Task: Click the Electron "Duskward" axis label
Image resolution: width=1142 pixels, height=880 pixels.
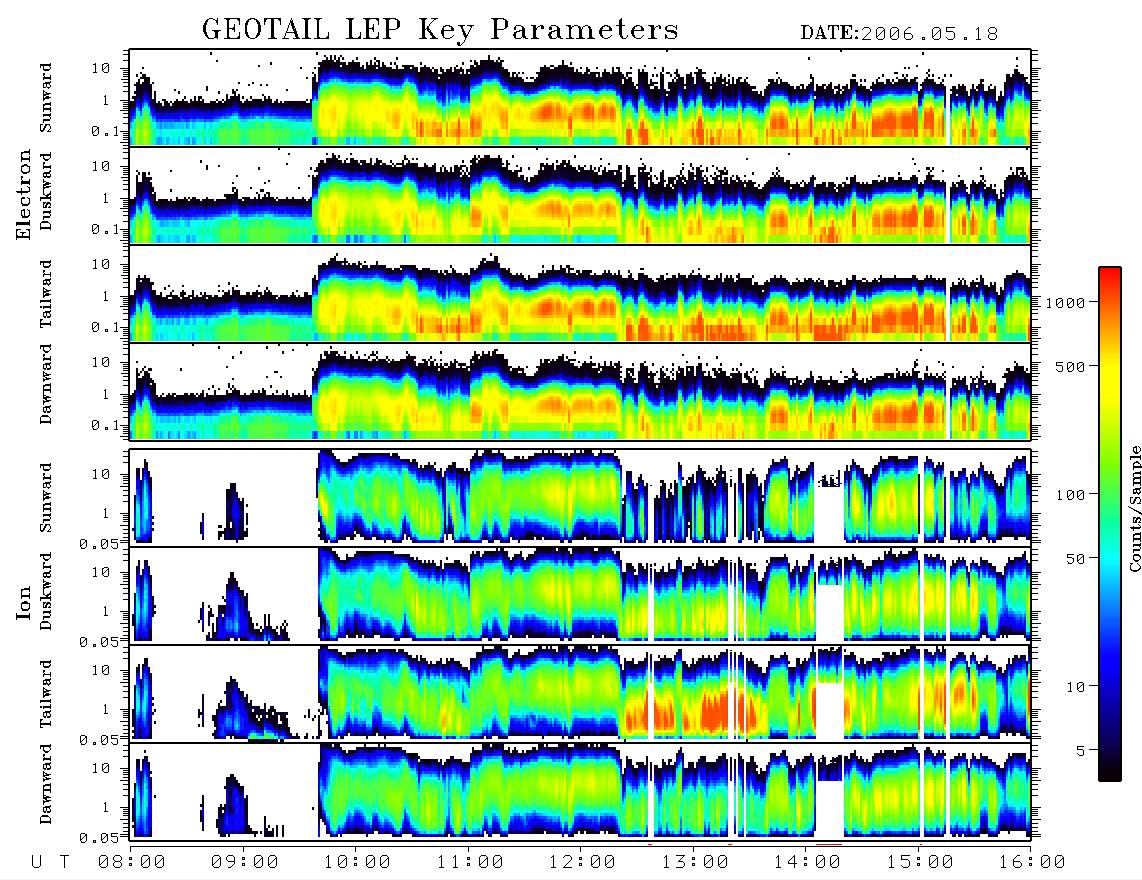Action: coord(46,192)
